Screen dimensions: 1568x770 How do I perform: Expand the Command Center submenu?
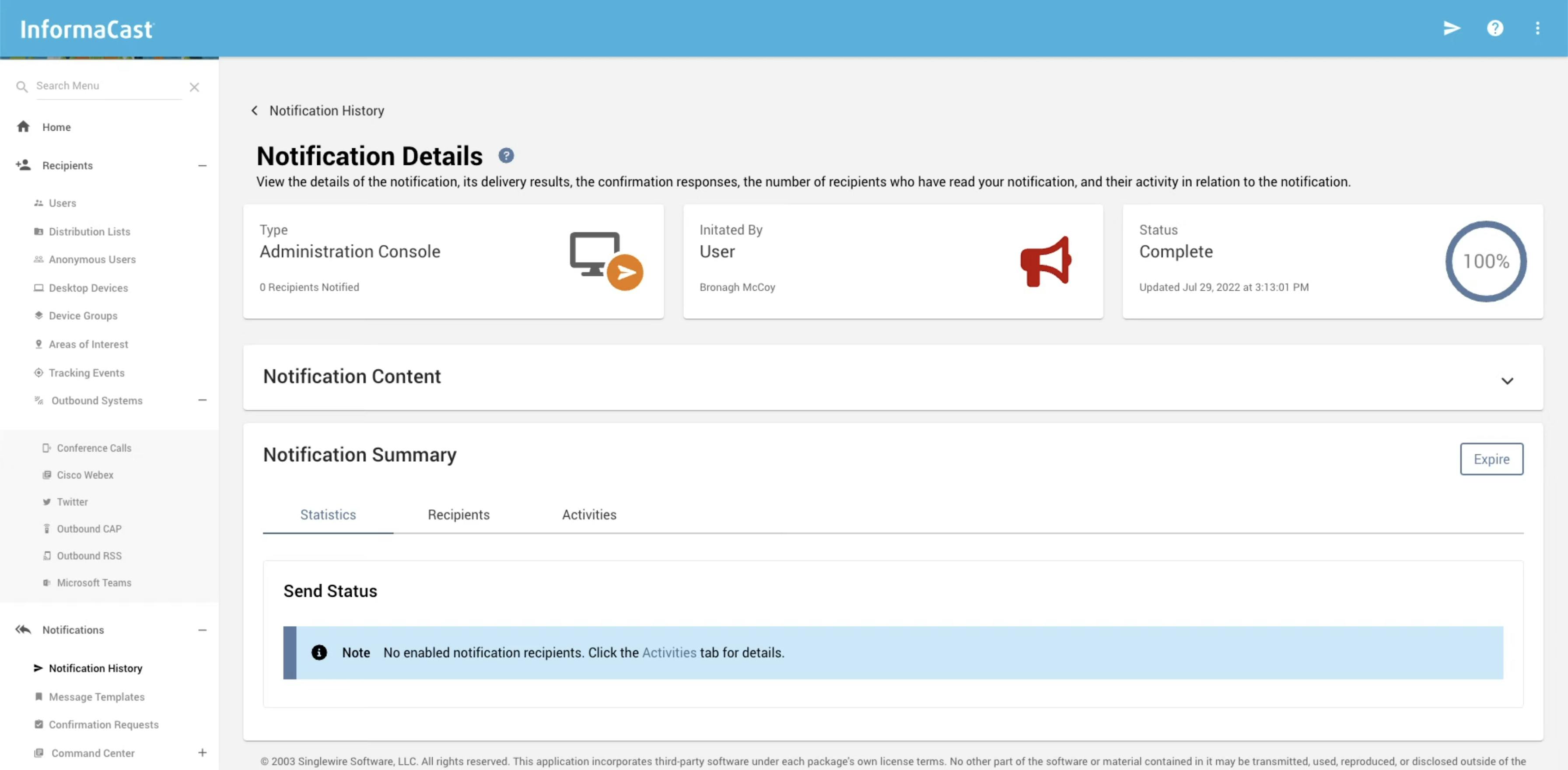tap(202, 753)
